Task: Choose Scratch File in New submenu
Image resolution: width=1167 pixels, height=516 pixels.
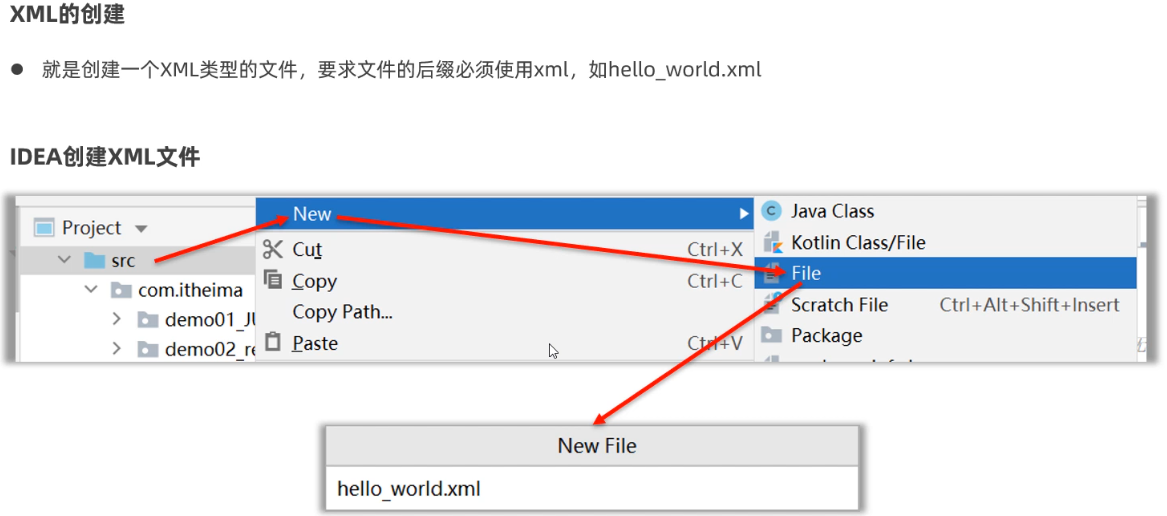Action: [x=946, y=305]
